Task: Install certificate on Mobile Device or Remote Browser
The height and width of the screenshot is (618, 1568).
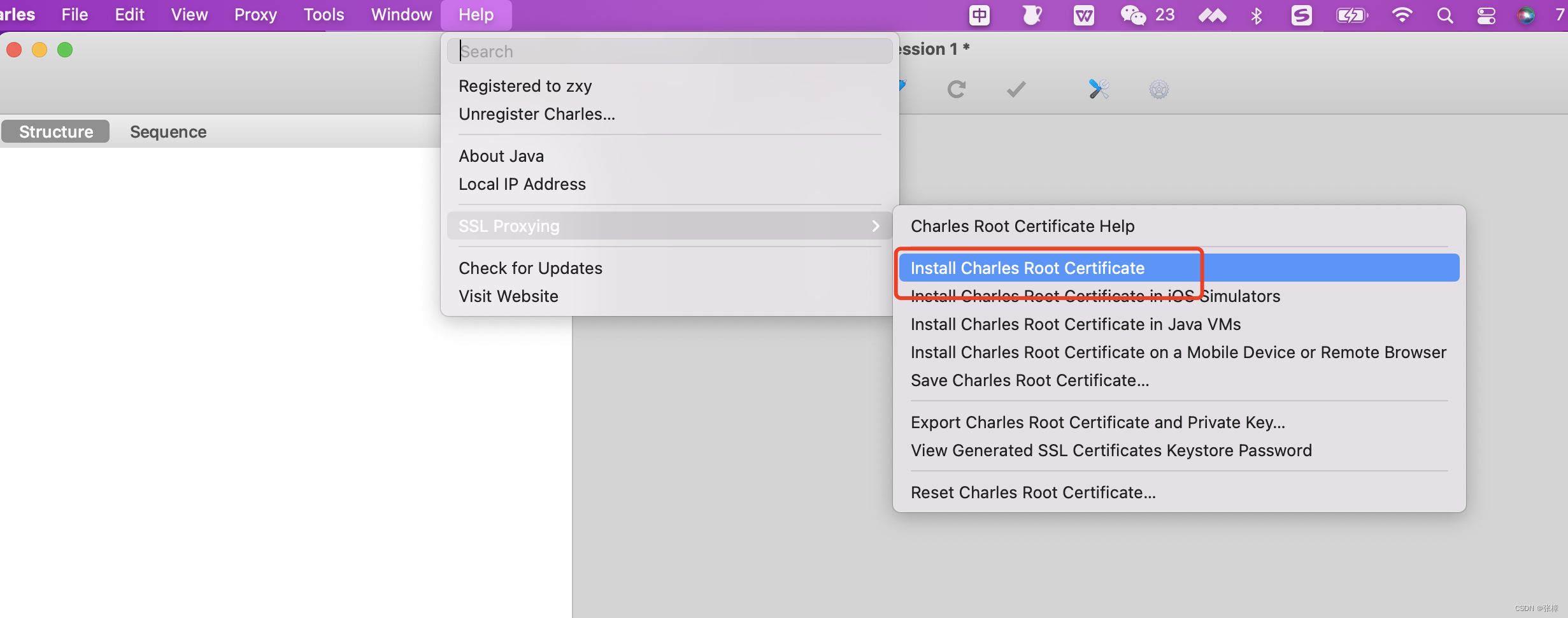Action: (1179, 352)
